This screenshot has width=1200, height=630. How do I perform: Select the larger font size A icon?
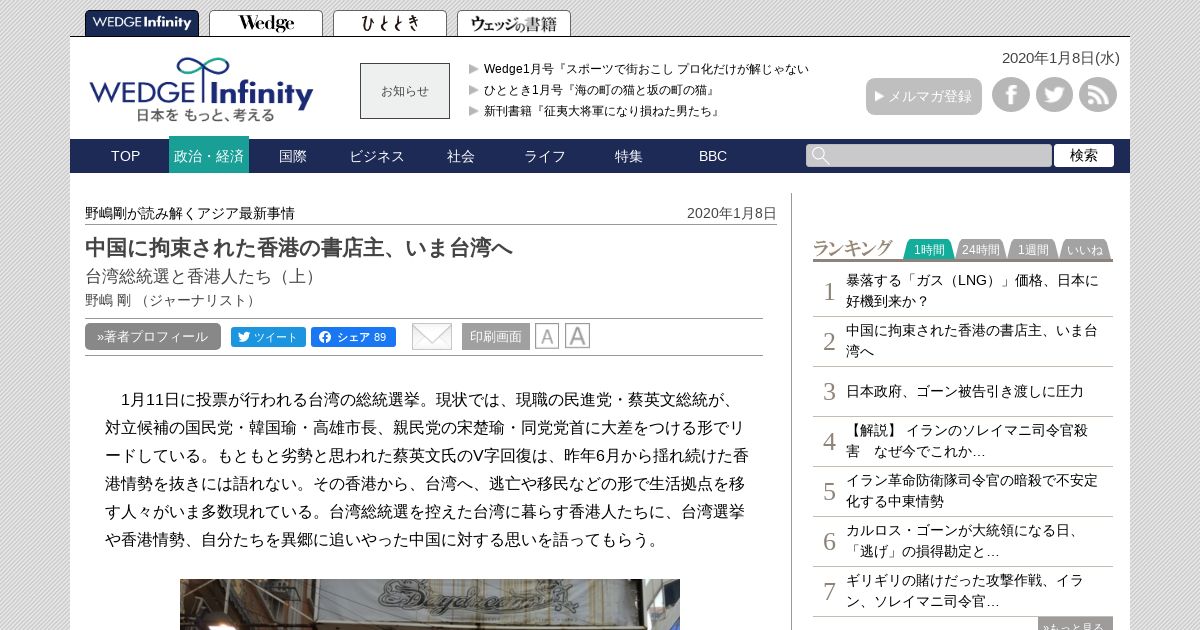tap(577, 336)
